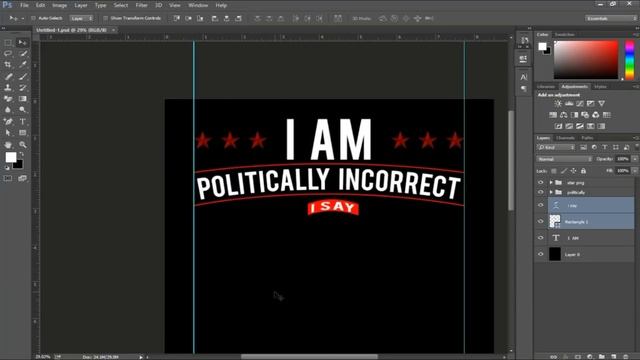Open the History panel icon
Image resolution: width=640 pixels, height=360 pixels.
pyautogui.click(x=524, y=40)
